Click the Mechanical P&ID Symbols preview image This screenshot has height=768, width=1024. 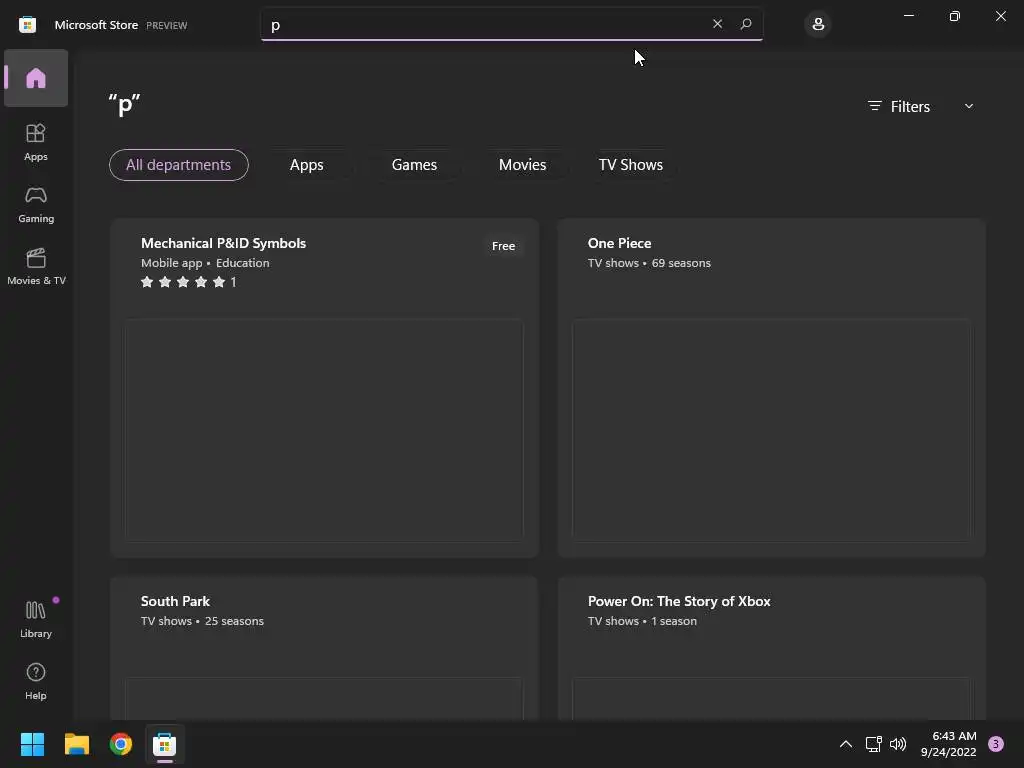(x=325, y=430)
